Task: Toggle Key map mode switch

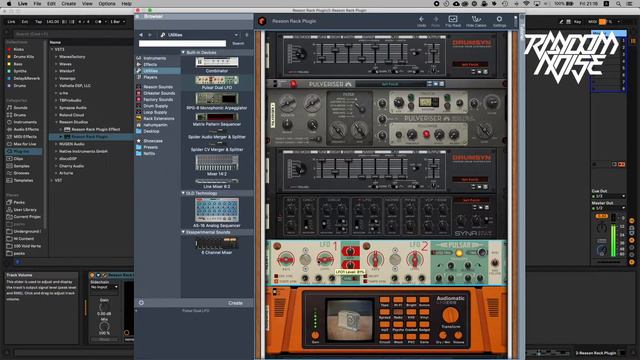Action: (x=577, y=22)
